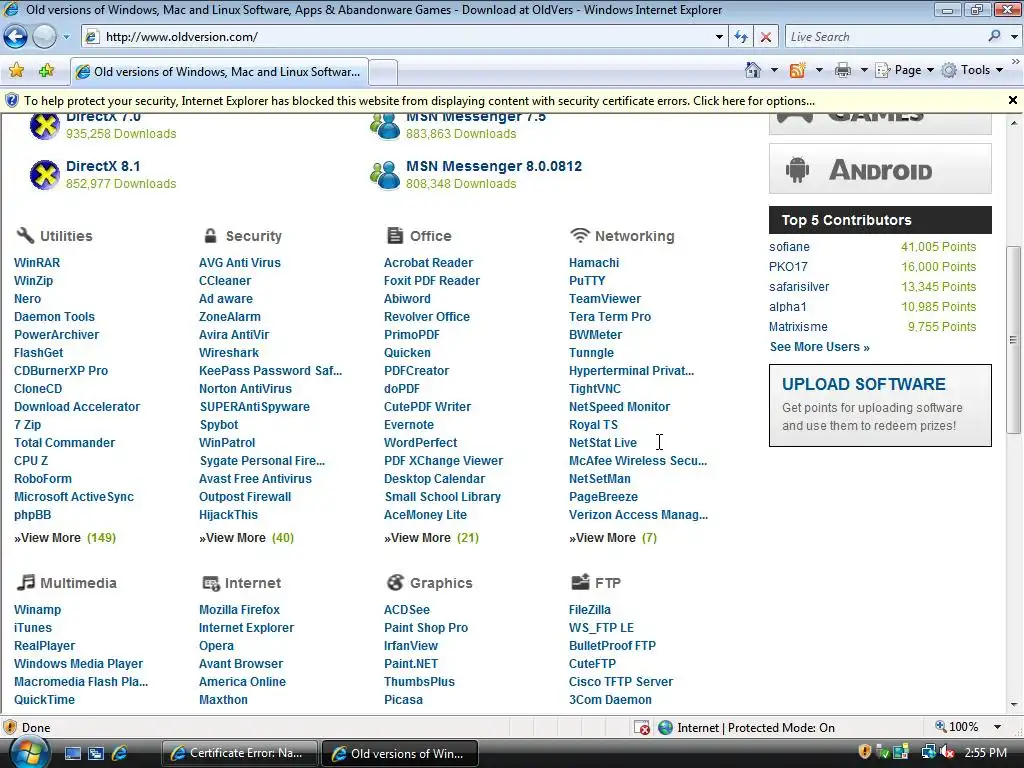The width and height of the screenshot is (1024, 768).
Task: Click the Utilities wrench icon
Action: pyautogui.click(x=25, y=235)
